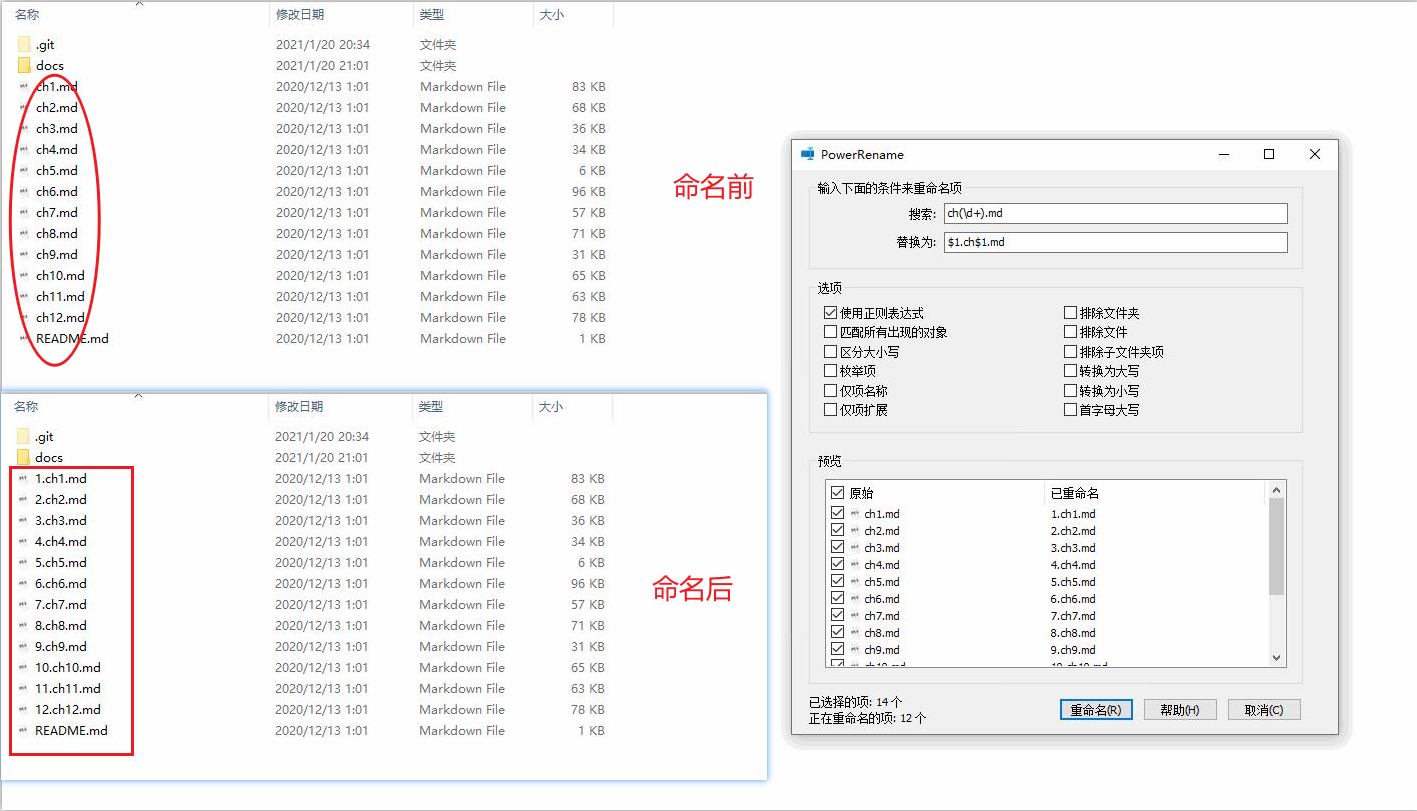Tick the 排除子文件夹项 checkbox
Image resolution: width=1417 pixels, height=811 pixels.
(1070, 352)
